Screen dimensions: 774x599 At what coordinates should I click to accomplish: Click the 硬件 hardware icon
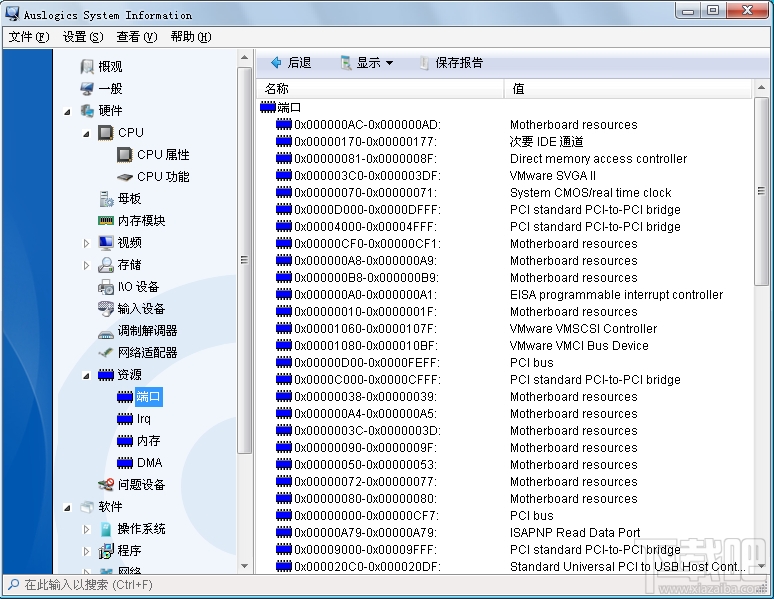tap(87, 111)
